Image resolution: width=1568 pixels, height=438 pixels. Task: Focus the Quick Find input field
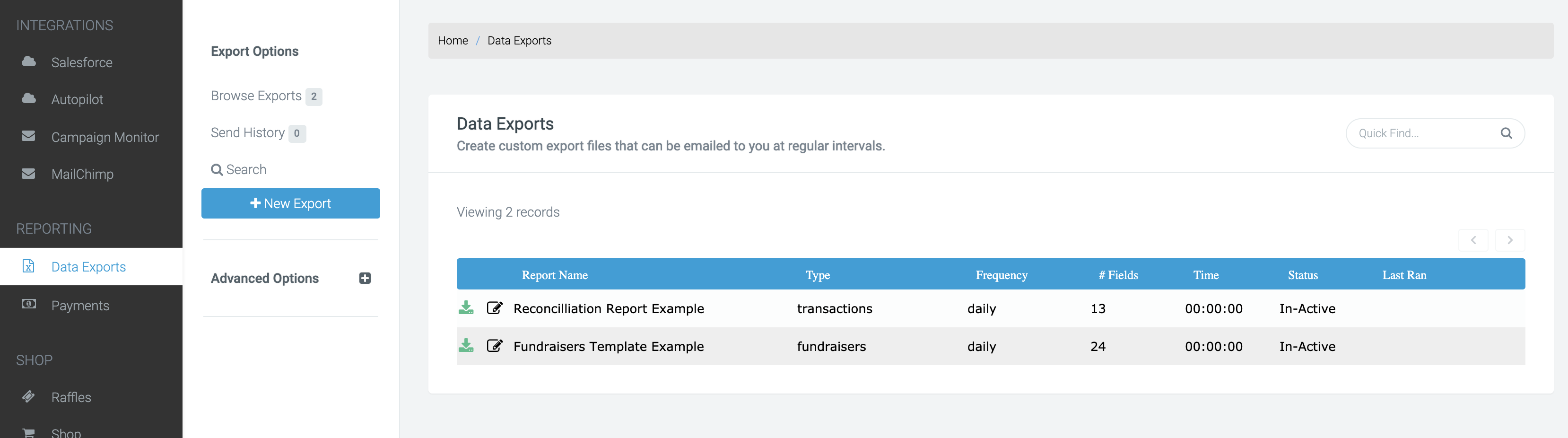pyautogui.click(x=1424, y=133)
